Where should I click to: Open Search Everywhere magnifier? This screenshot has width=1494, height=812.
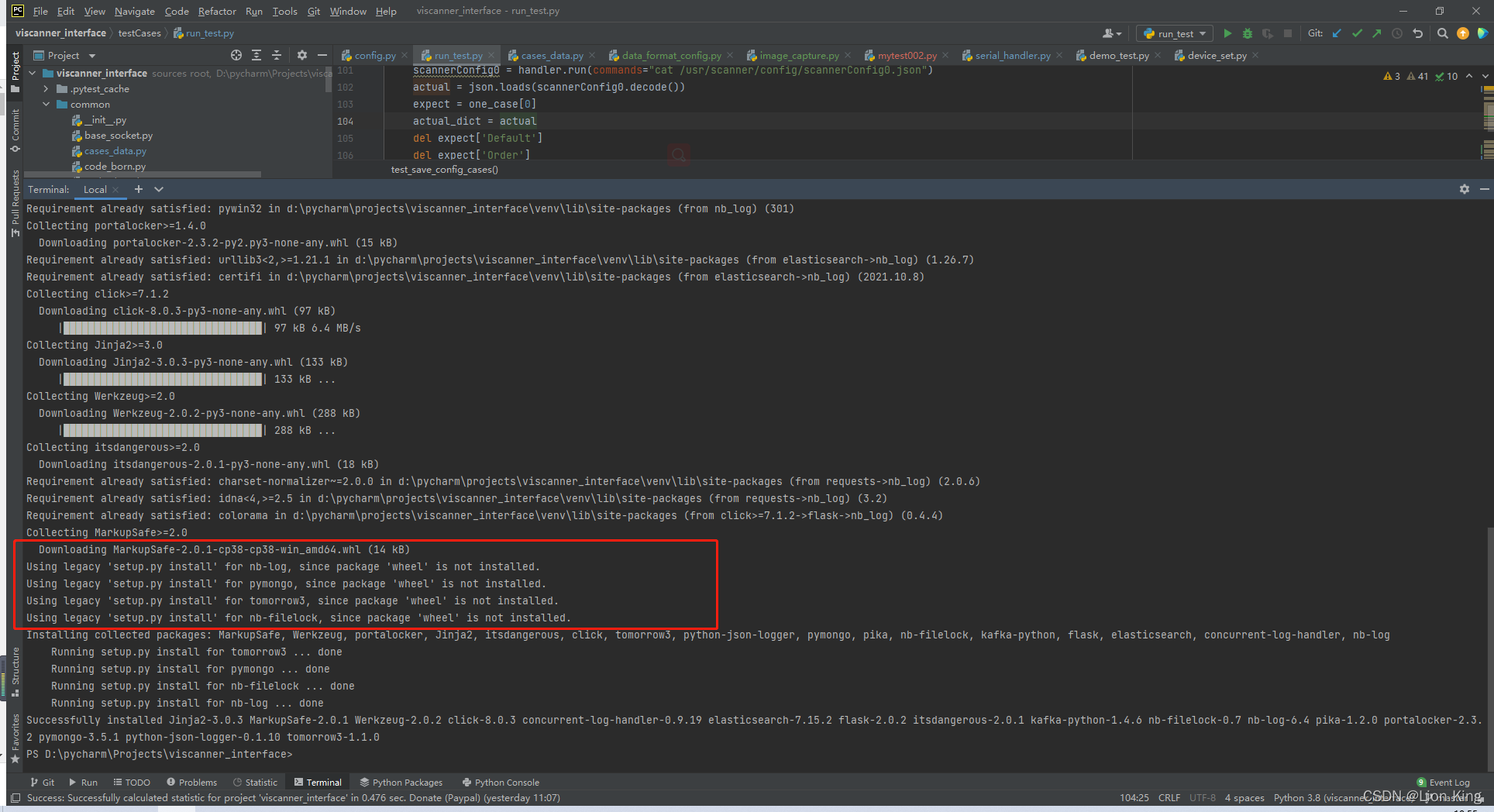(1442, 33)
